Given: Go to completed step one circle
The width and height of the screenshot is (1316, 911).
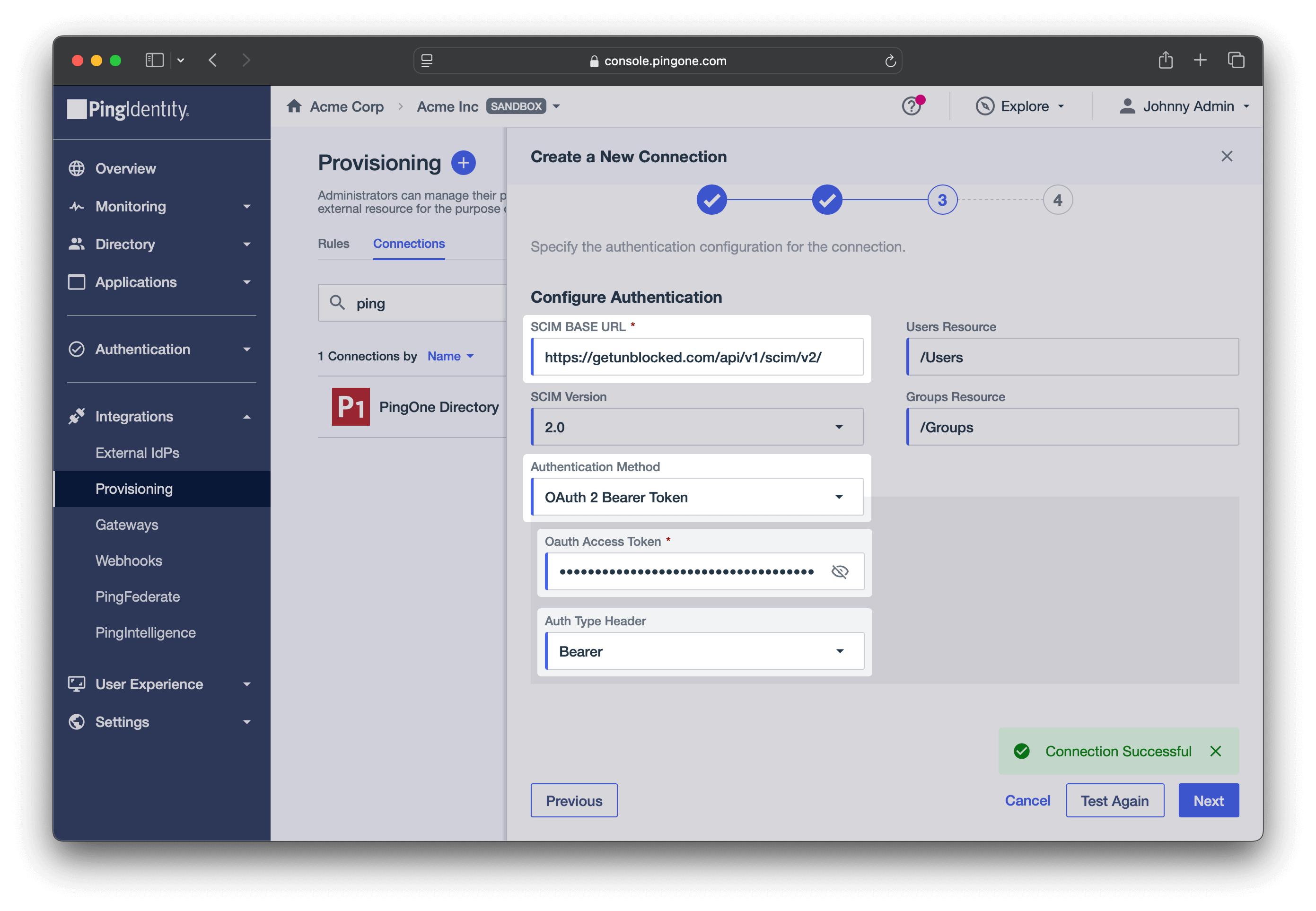Looking at the screenshot, I should (x=711, y=200).
